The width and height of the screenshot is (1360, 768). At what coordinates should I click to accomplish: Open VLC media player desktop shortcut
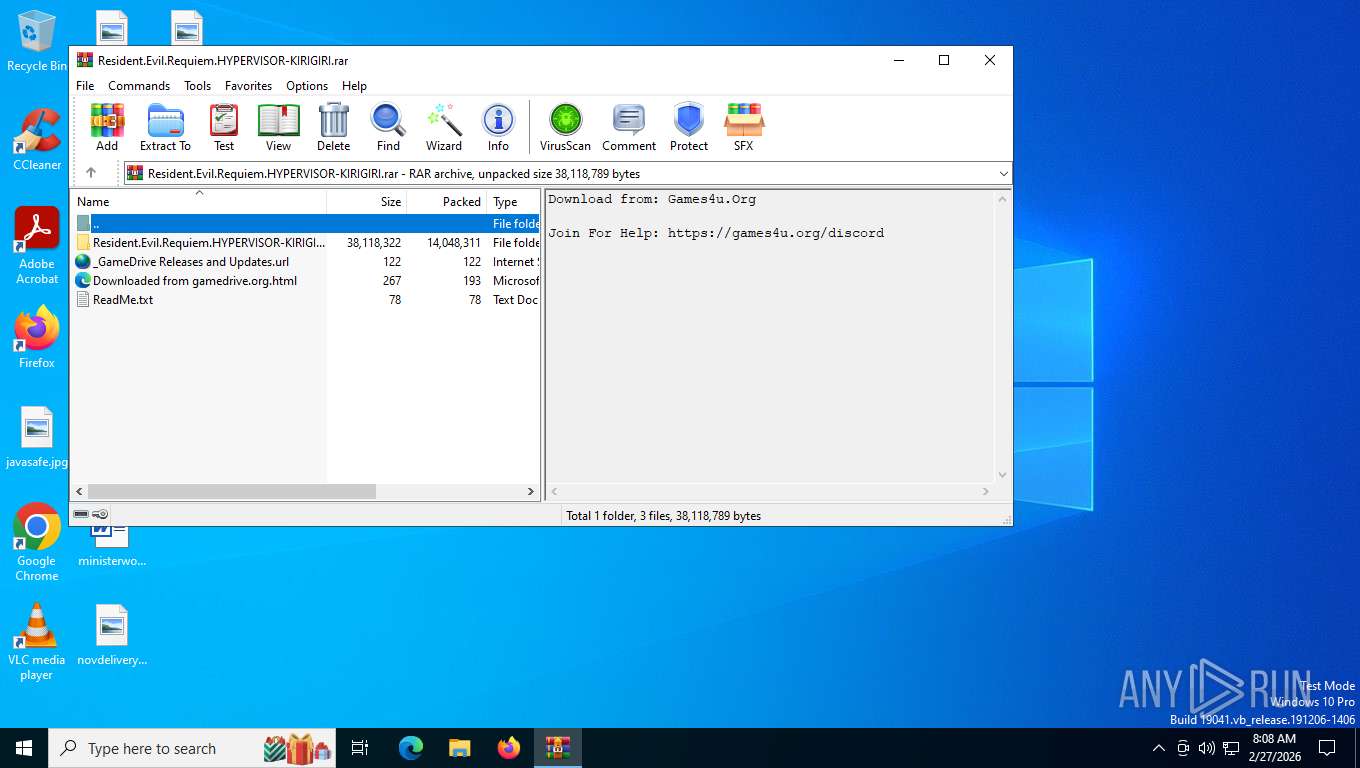click(37, 641)
